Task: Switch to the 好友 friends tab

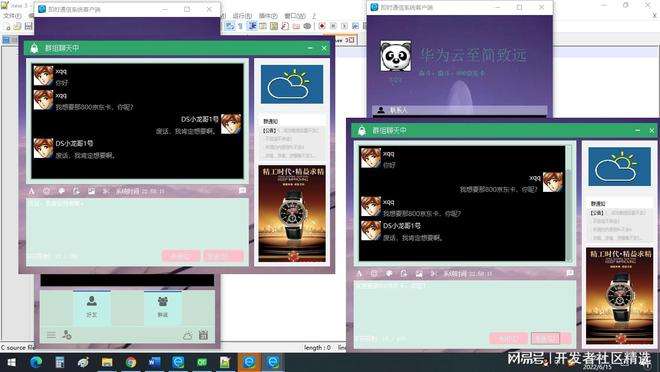Action: pyautogui.click(x=92, y=308)
